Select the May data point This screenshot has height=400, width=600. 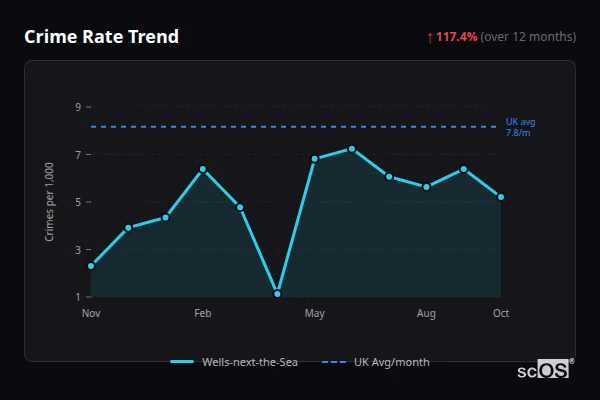click(315, 158)
